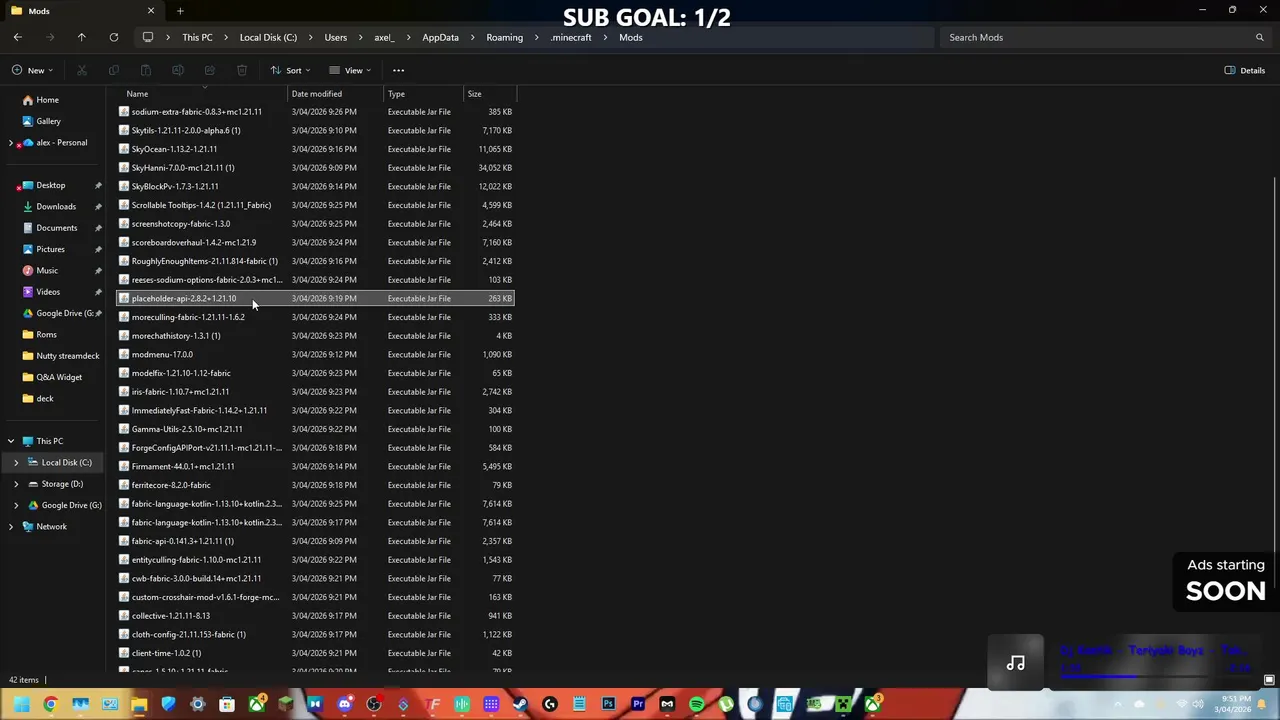The width and height of the screenshot is (1280, 720).
Task: Click the music note widget icon
Action: coord(1015,663)
